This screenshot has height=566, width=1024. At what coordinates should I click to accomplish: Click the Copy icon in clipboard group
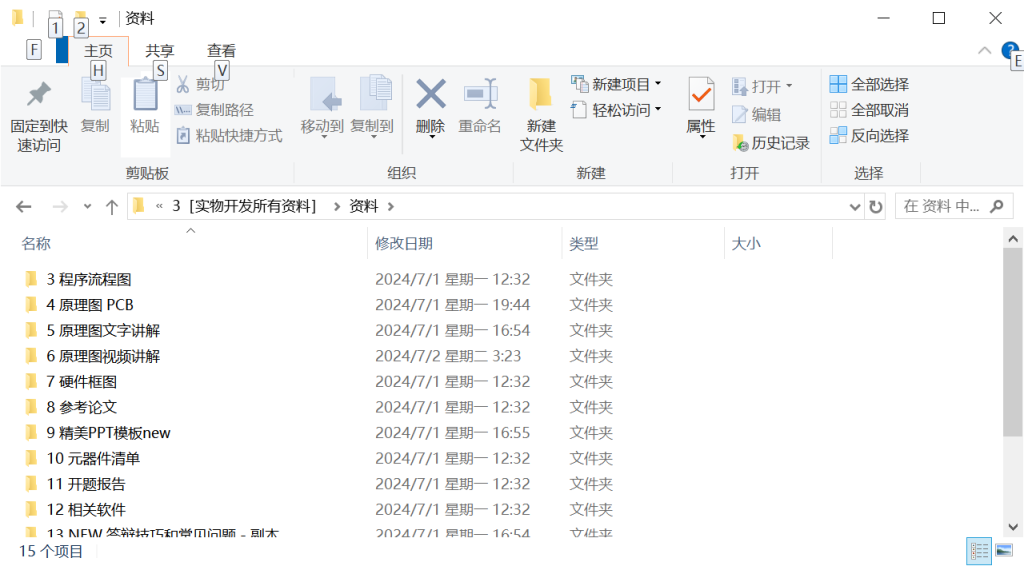95,95
